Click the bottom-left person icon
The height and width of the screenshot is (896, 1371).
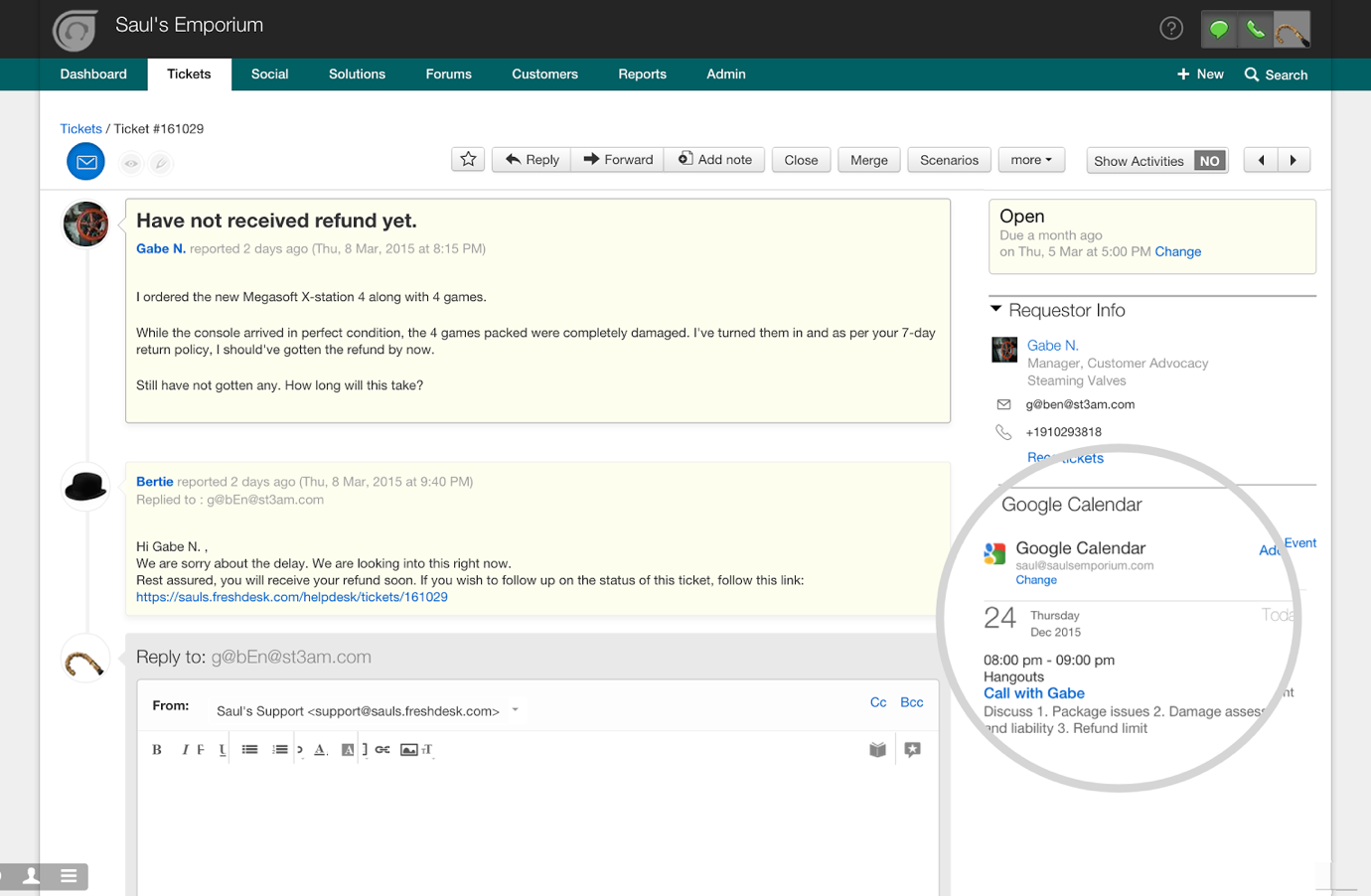[32, 876]
